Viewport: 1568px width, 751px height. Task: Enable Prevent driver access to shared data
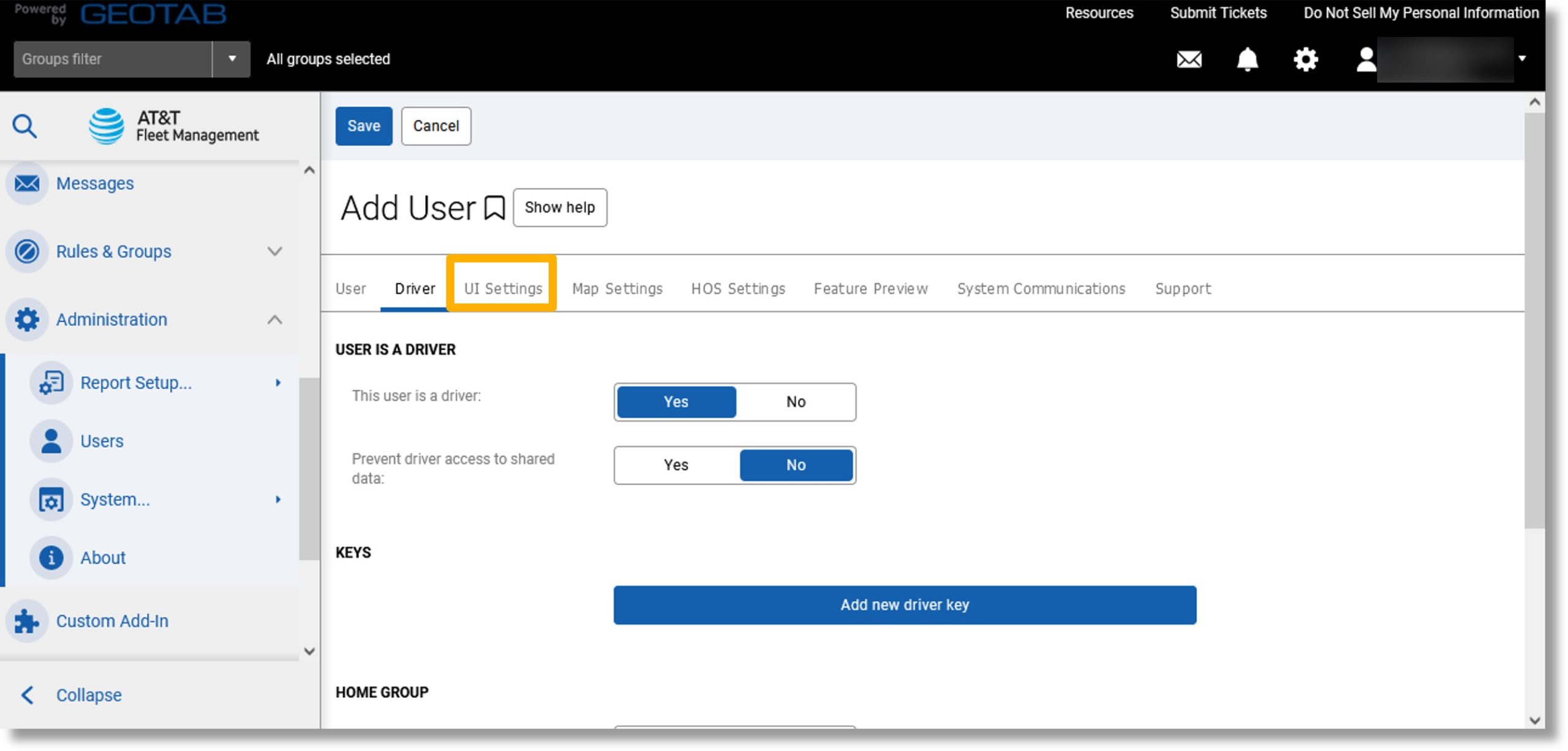pos(676,465)
